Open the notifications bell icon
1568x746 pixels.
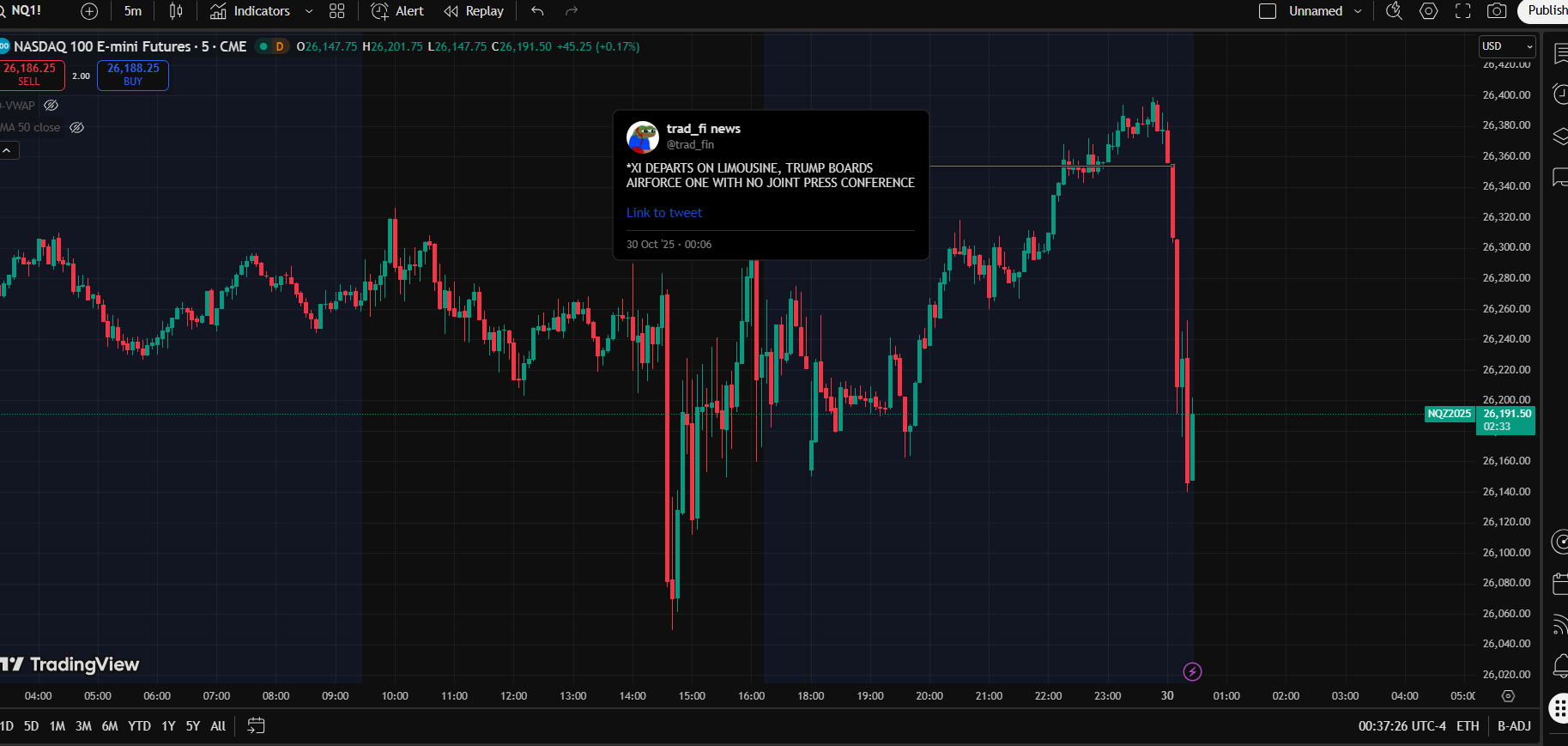click(1560, 665)
